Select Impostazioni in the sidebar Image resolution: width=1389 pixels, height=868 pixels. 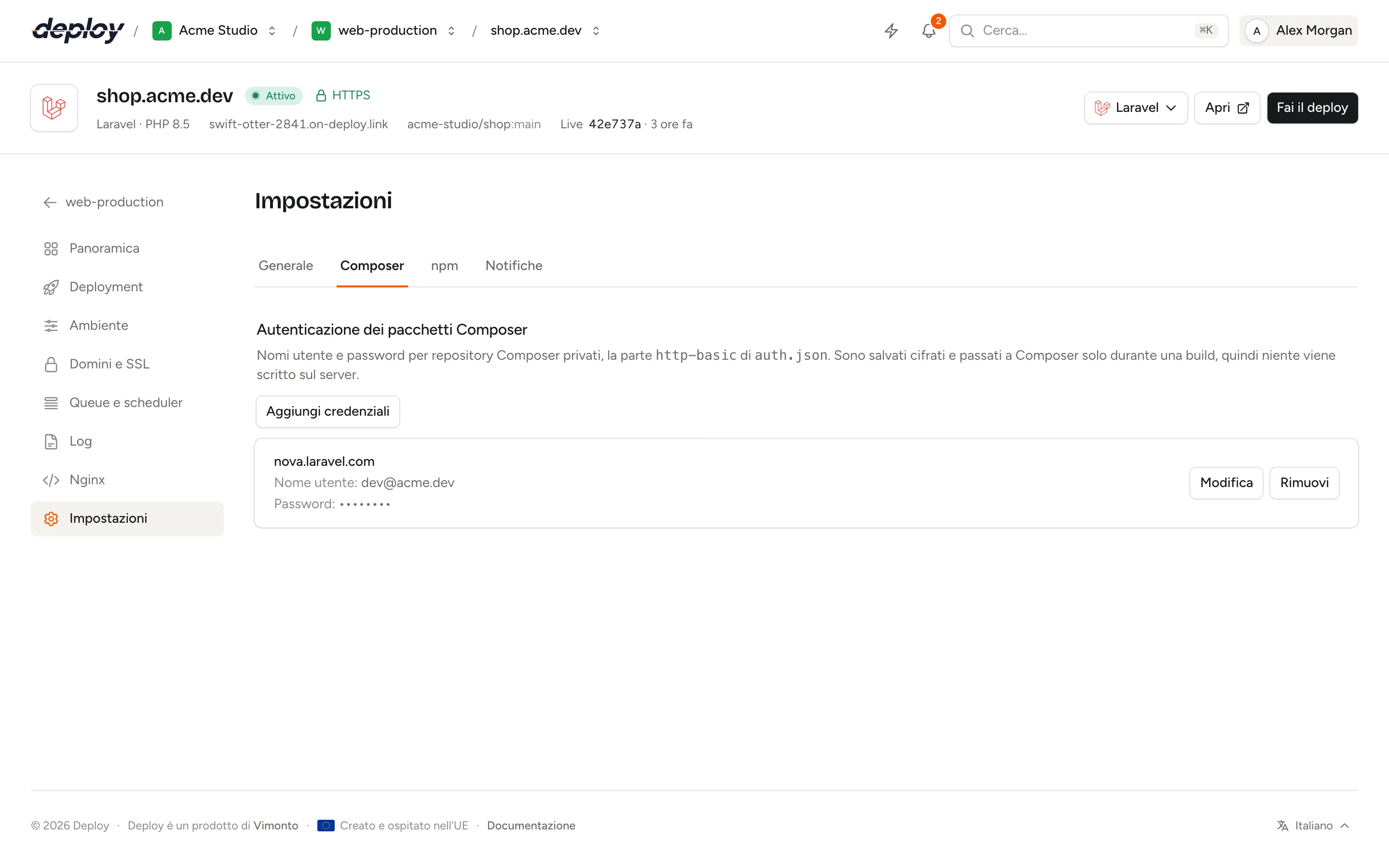(x=127, y=518)
